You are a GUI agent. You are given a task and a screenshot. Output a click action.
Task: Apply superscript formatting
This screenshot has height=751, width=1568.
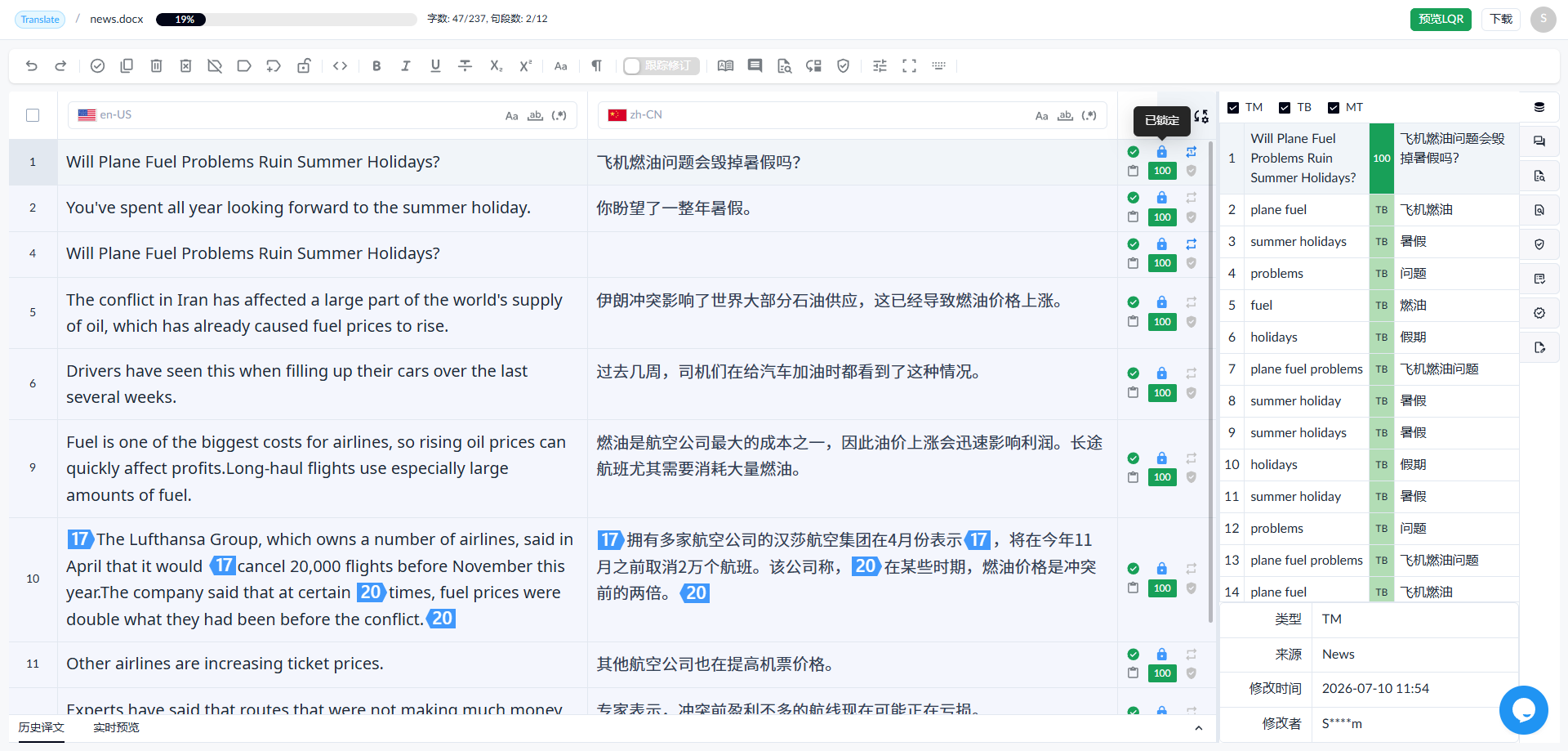point(526,66)
